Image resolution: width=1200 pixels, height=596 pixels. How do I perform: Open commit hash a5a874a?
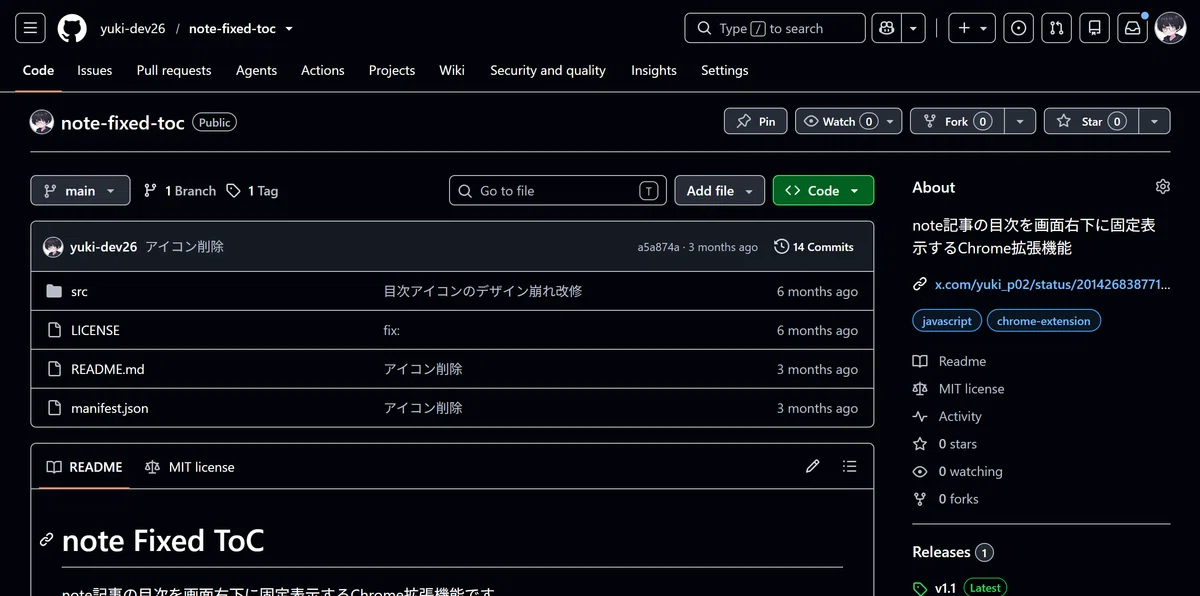pyautogui.click(x=658, y=247)
